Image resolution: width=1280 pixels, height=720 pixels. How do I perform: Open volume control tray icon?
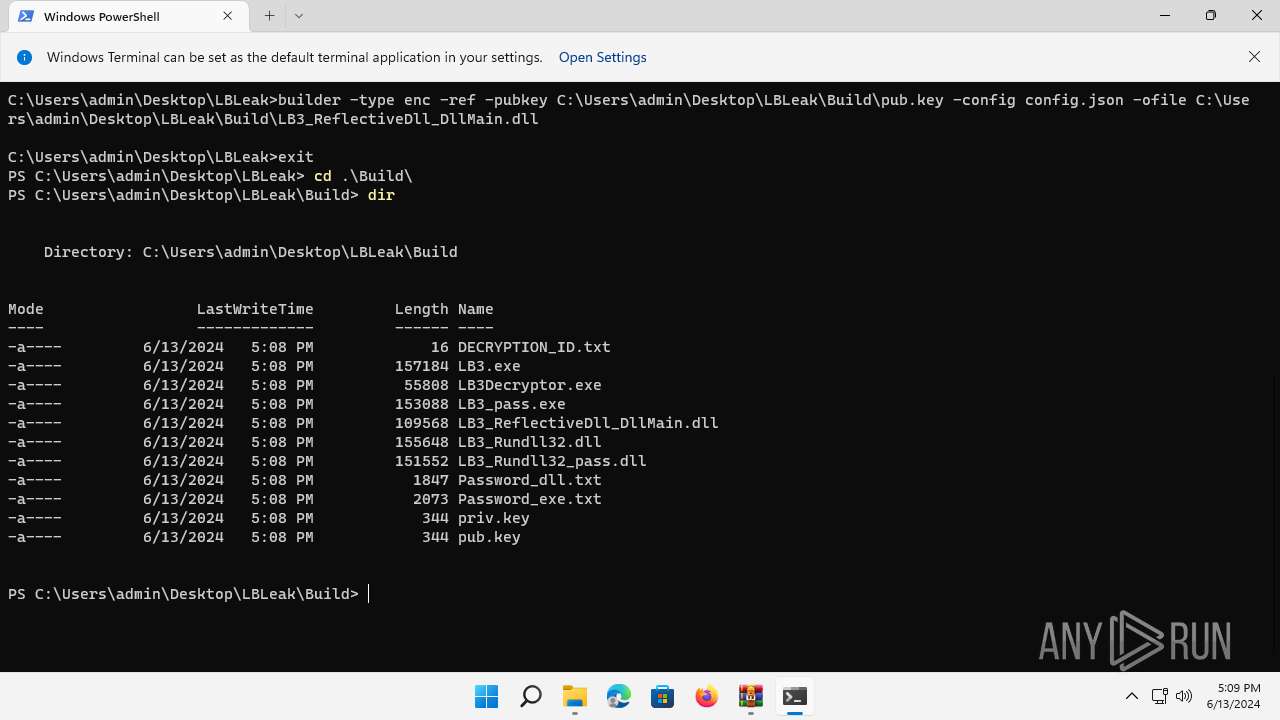tap(1185, 696)
